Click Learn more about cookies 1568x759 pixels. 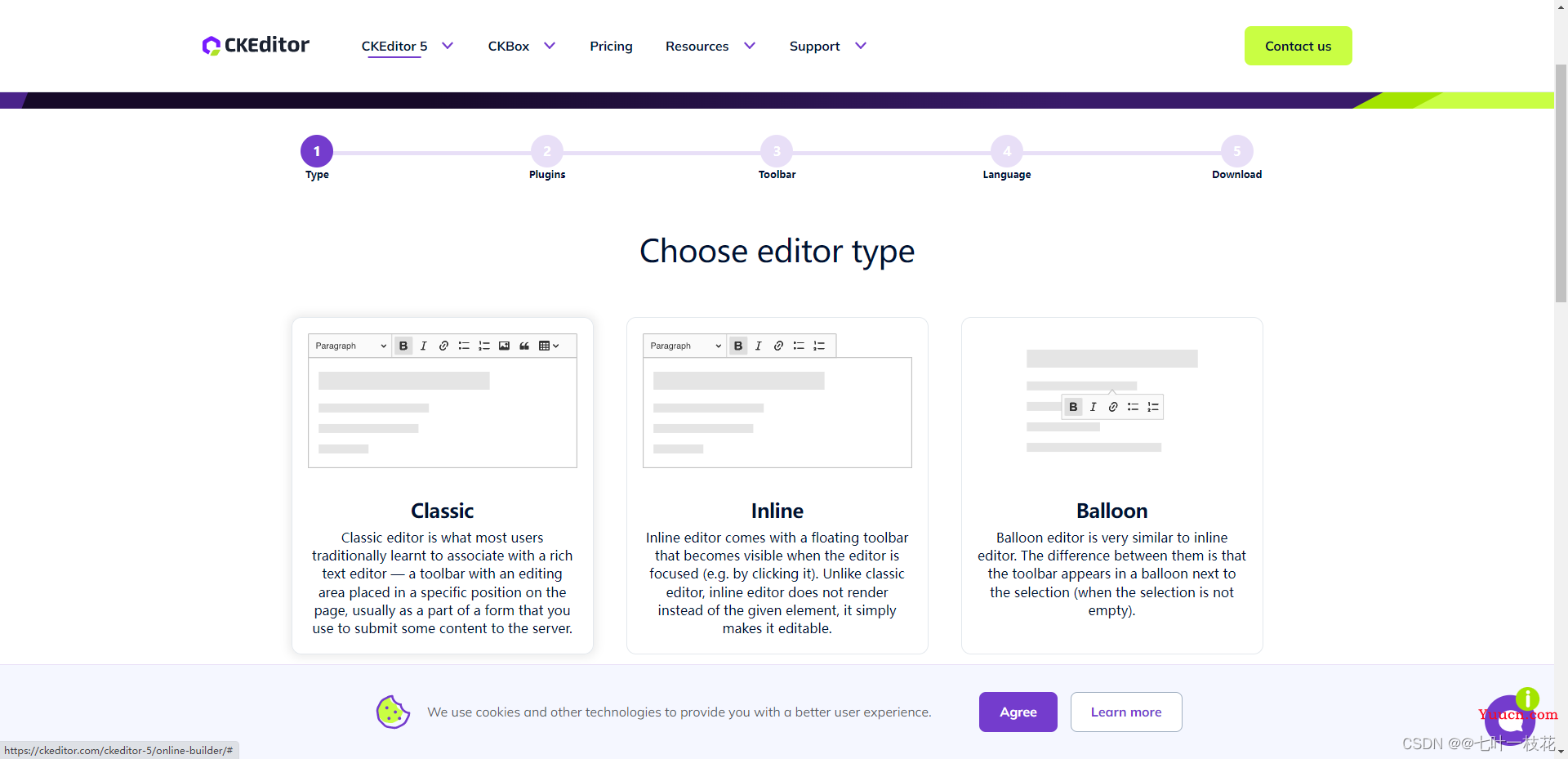[1126, 712]
